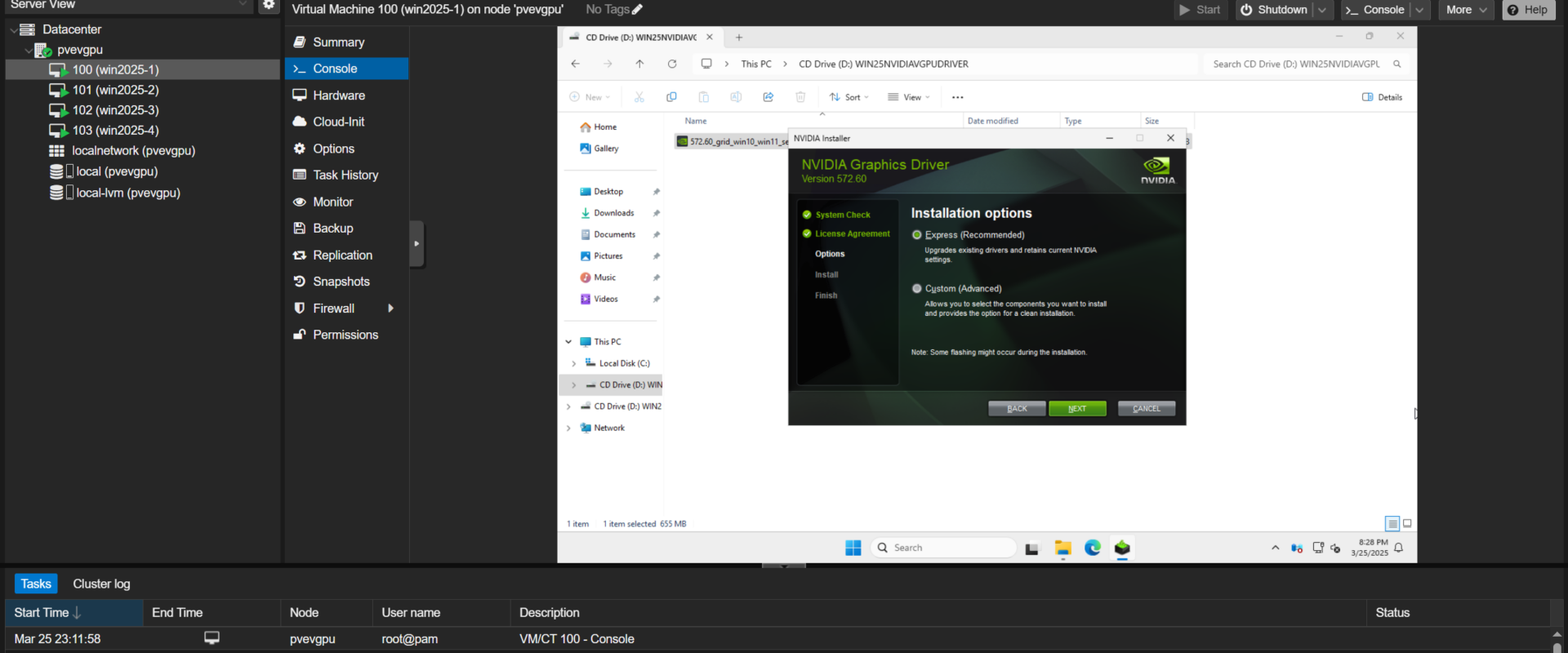Open the More dropdown menu
The height and width of the screenshot is (653, 1568).
[x=1466, y=10]
